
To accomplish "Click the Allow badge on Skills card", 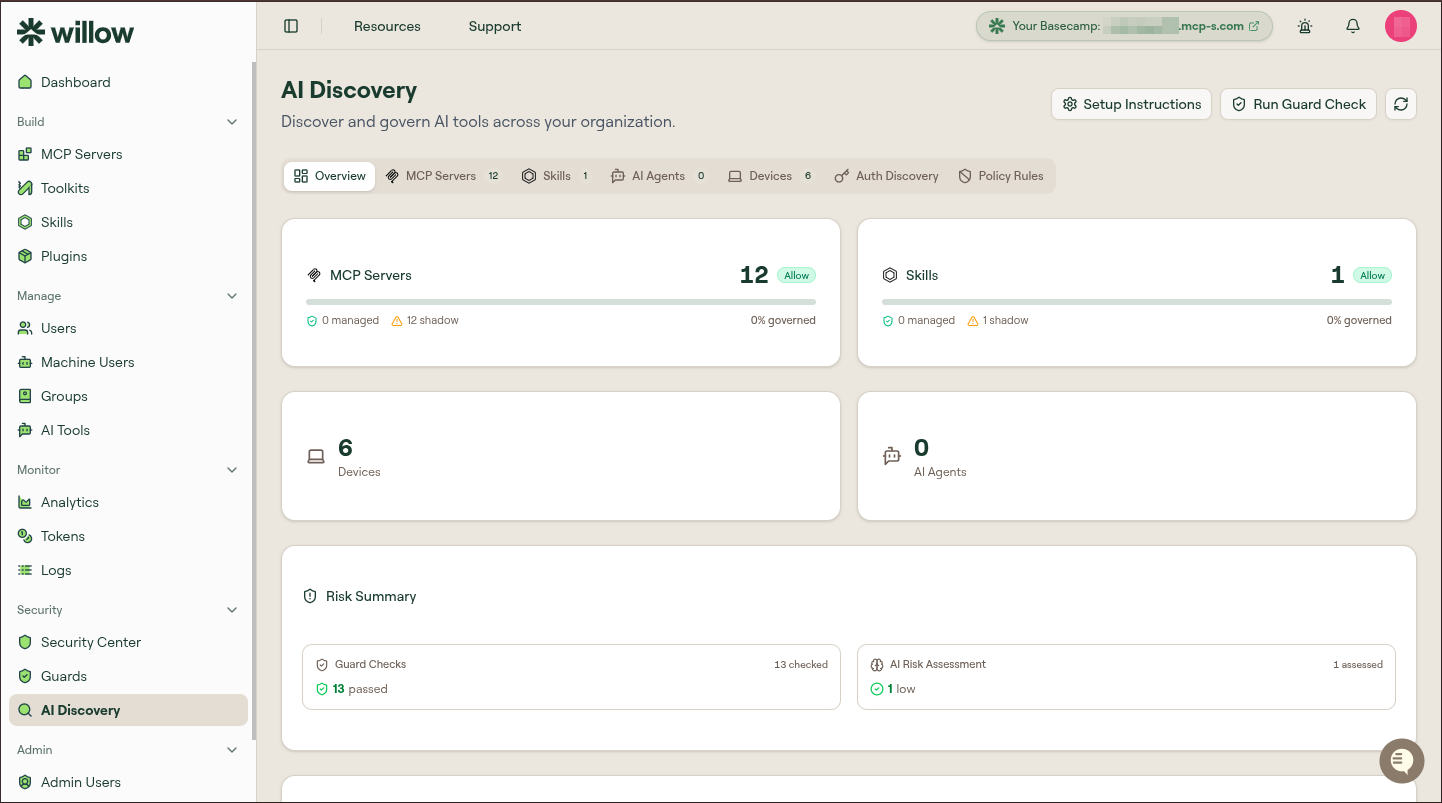I will coord(1372,275).
